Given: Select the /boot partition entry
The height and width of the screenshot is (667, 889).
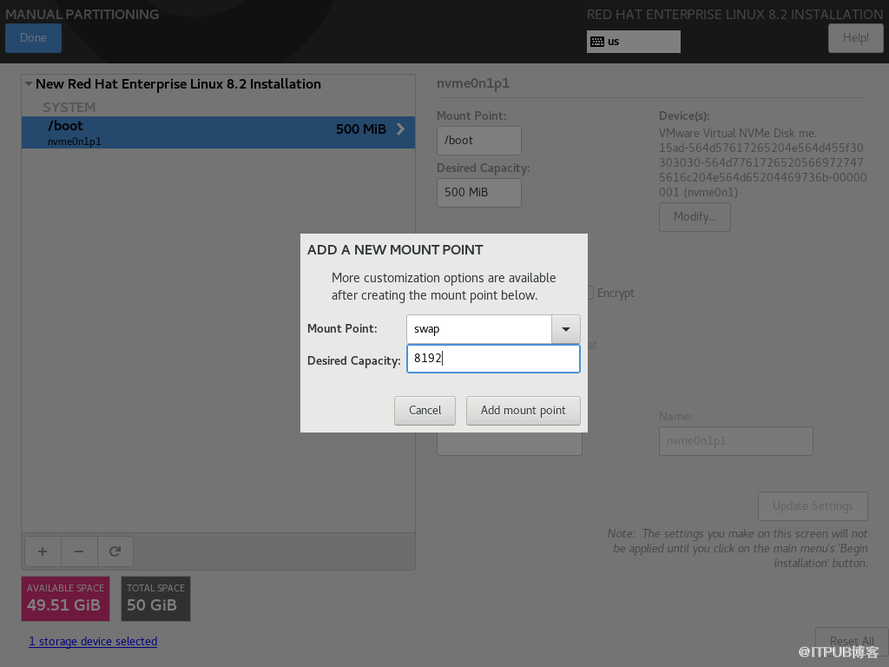Looking at the screenshot, I should [x=200, y=132].
